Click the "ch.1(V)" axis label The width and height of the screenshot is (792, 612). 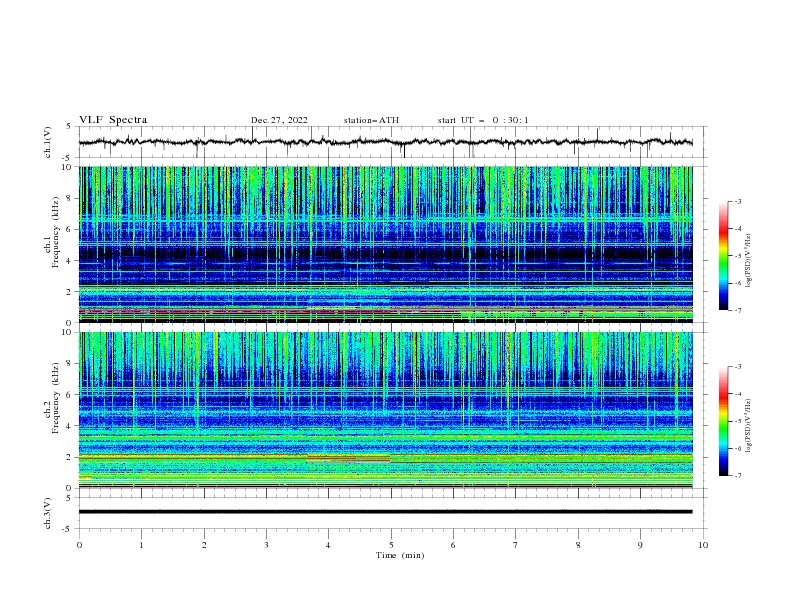point(48,142)
